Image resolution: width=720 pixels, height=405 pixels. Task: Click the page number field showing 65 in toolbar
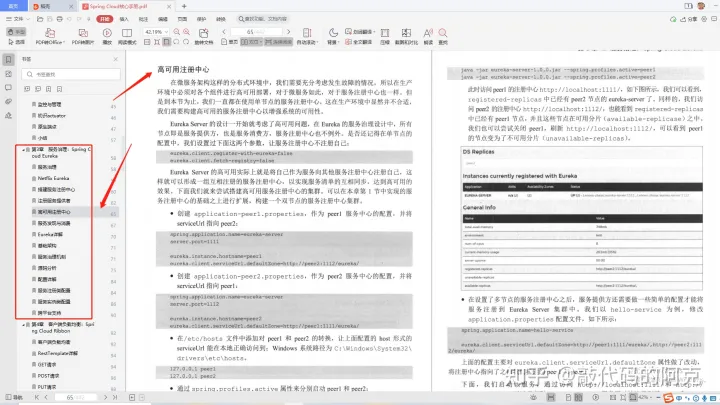256,32
